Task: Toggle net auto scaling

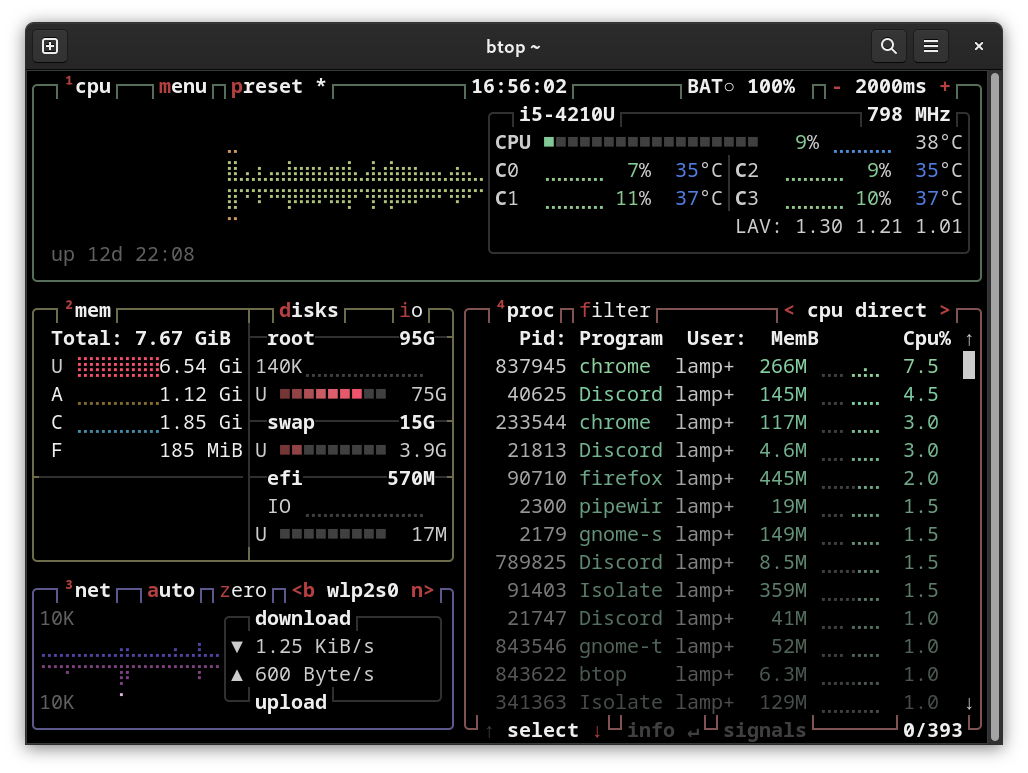Action: pyautogui.click(x=171, y=590)
